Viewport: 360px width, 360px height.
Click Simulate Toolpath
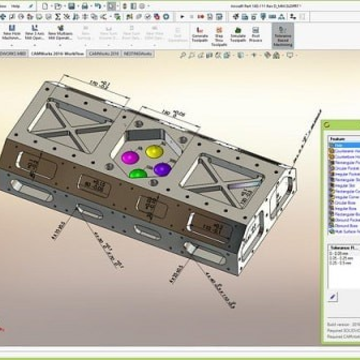[x=238, y=34]
